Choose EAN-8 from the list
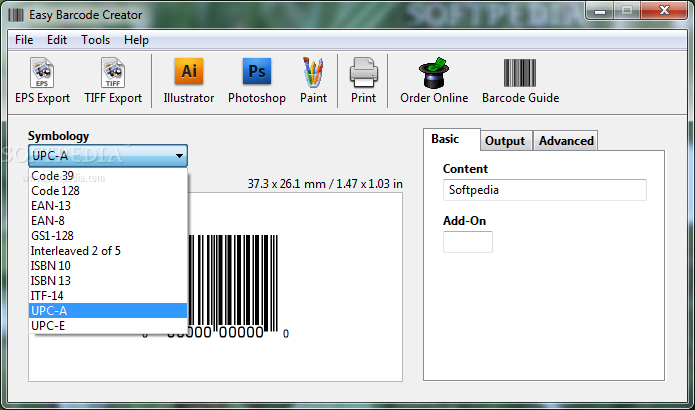The width and height of the screenshot is (695, 410). tap(108, 221)
